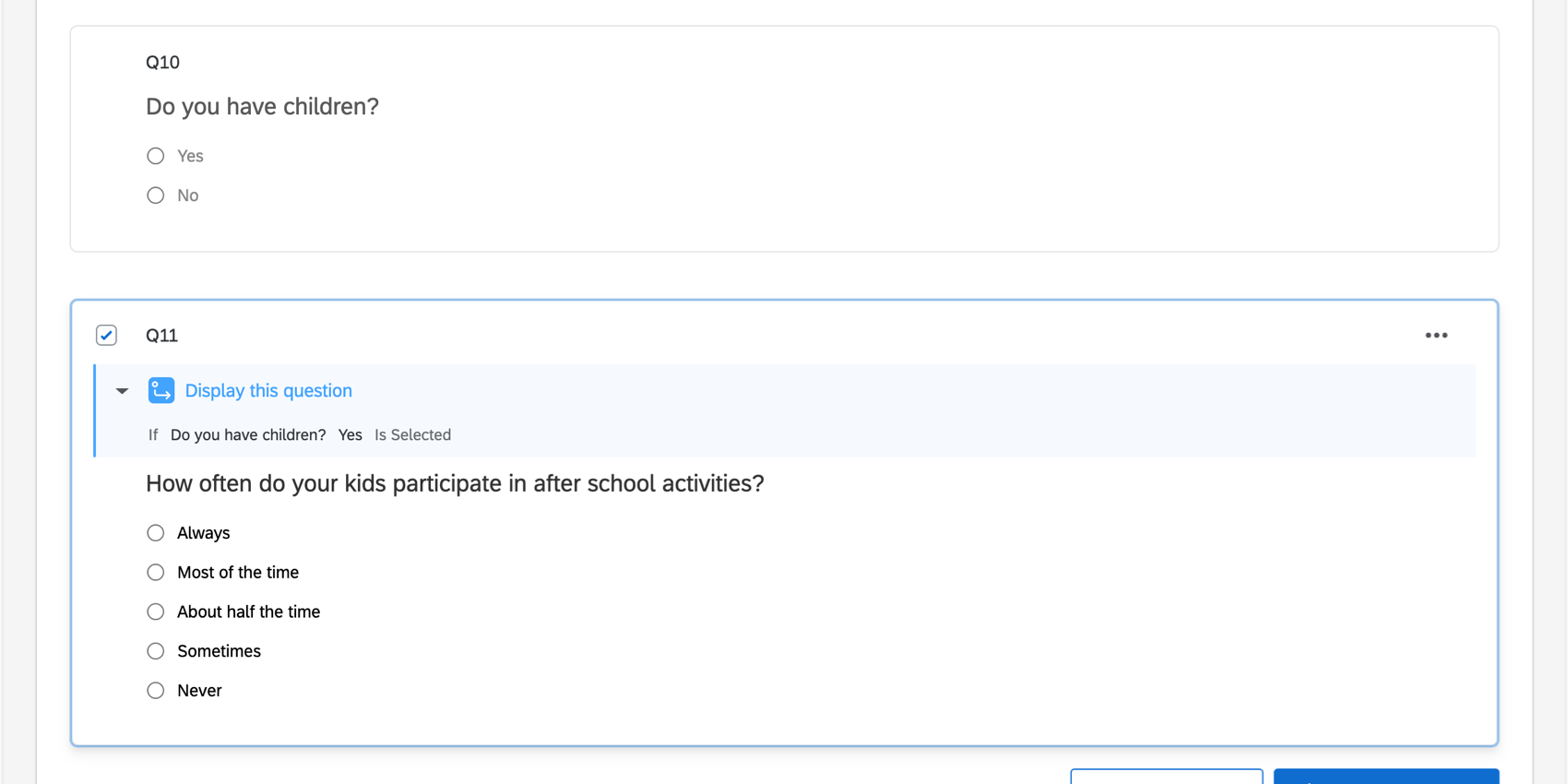Open the Display this question logic editor
1568x784 pixels.
(267, 390)
